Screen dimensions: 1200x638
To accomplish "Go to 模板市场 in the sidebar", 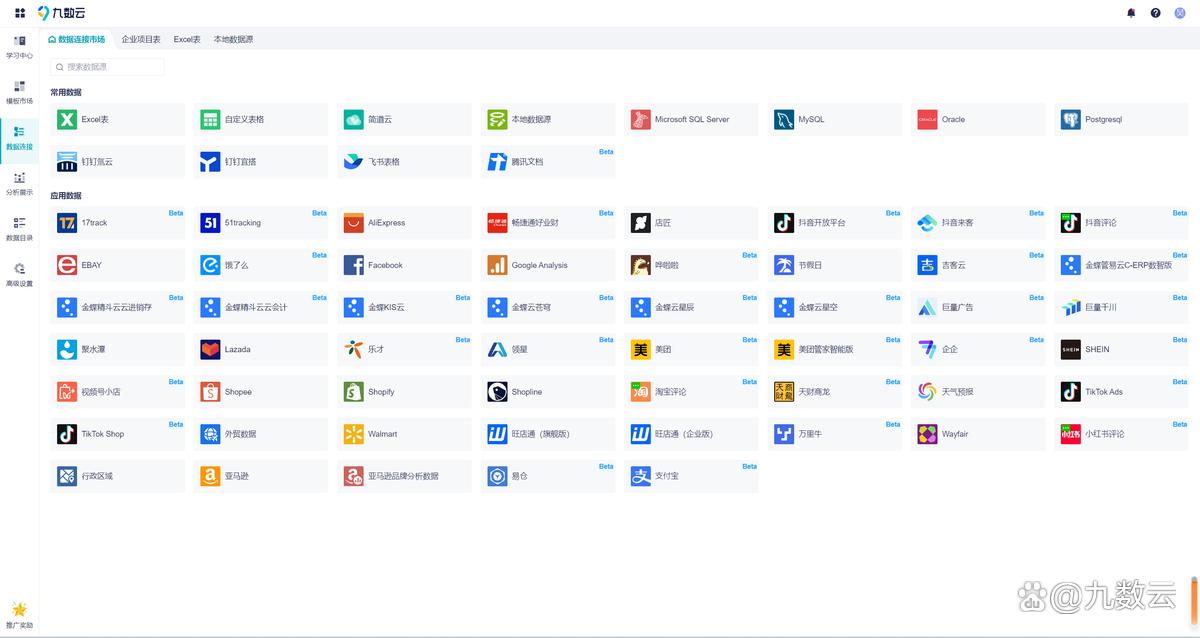I will 19,92.
